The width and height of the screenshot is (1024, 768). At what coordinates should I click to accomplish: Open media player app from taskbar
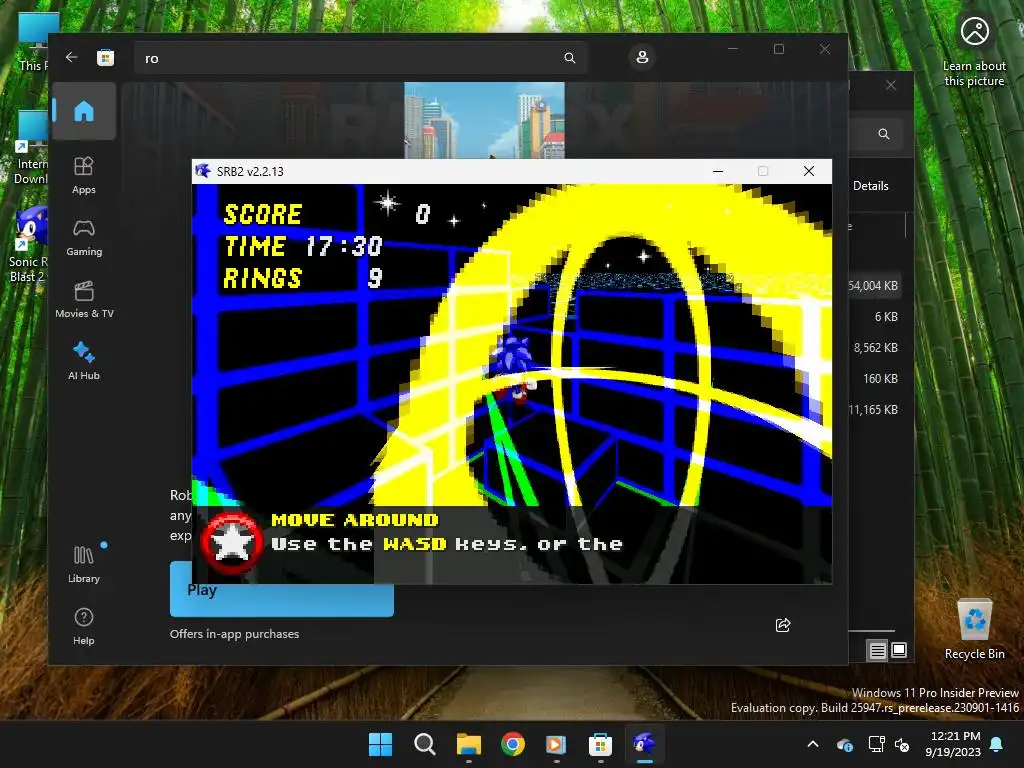click(556, 744)
